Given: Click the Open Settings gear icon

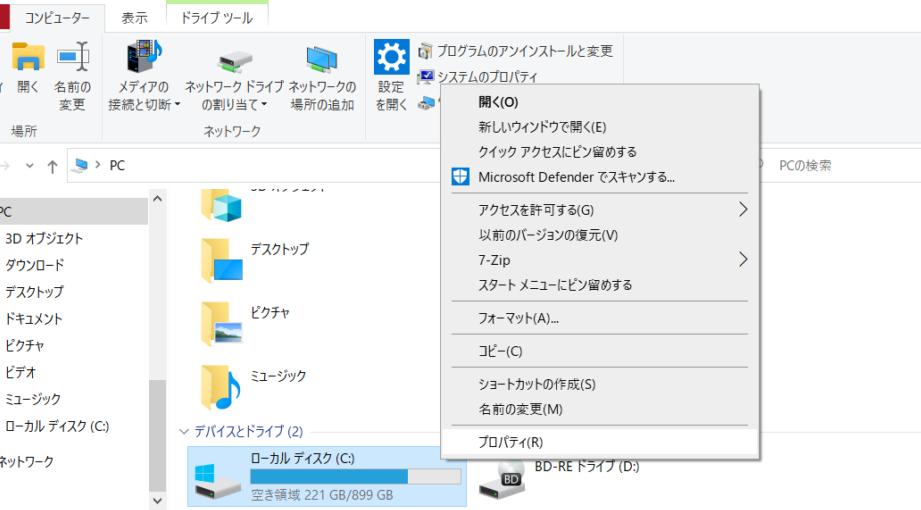Looking at the screenshot, I should point(391,57).
